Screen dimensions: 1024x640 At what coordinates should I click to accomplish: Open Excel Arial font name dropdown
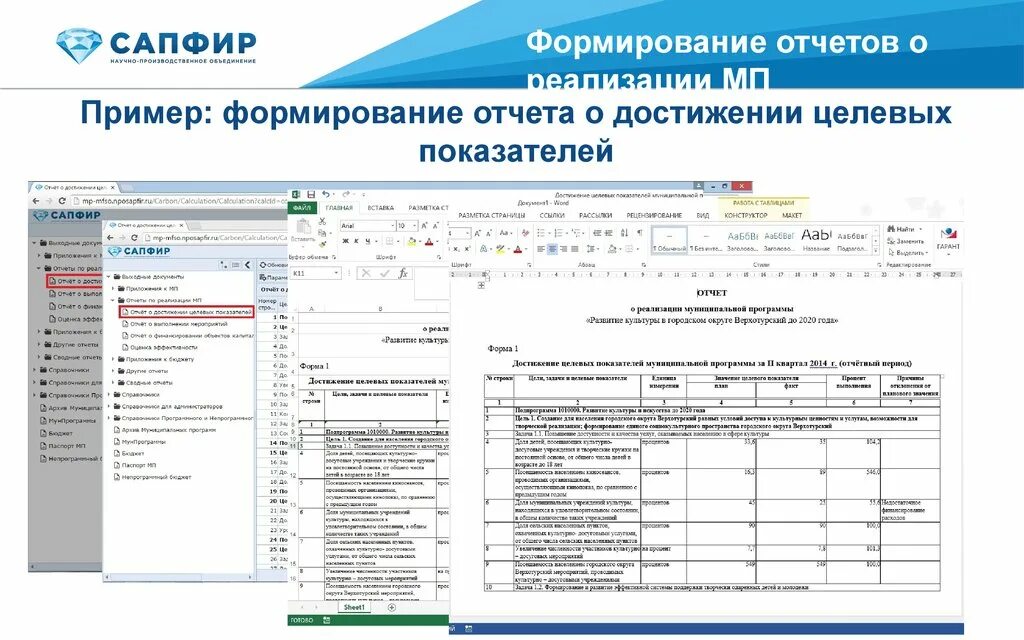click(392, 226)
